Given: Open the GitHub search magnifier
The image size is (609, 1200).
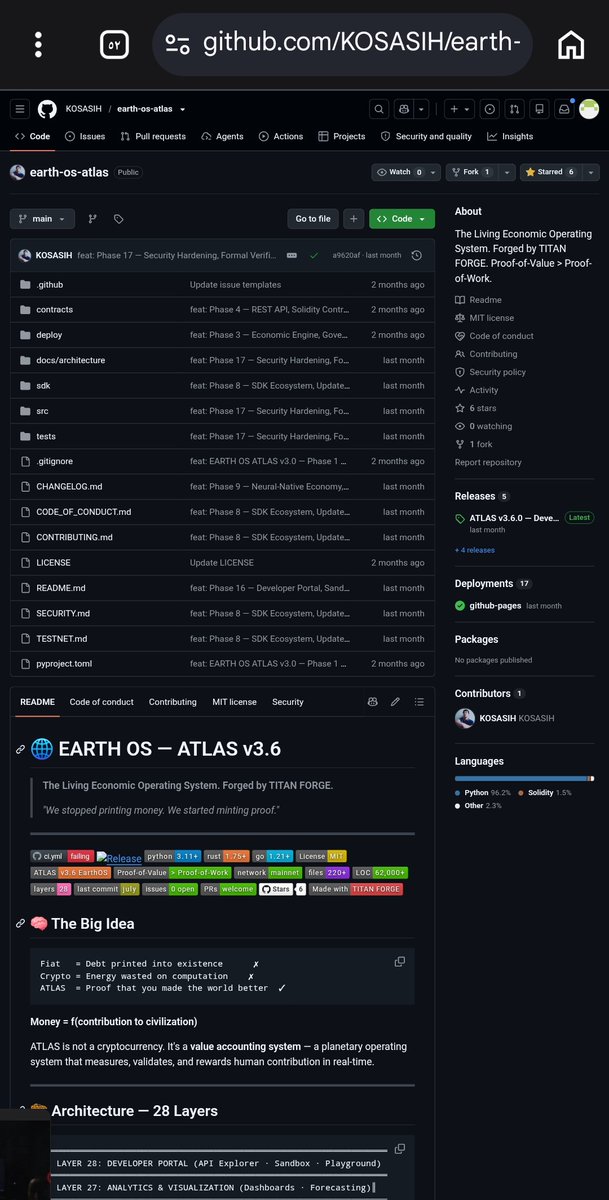Looking at the screenshot, I should click(x=379, y=109).
